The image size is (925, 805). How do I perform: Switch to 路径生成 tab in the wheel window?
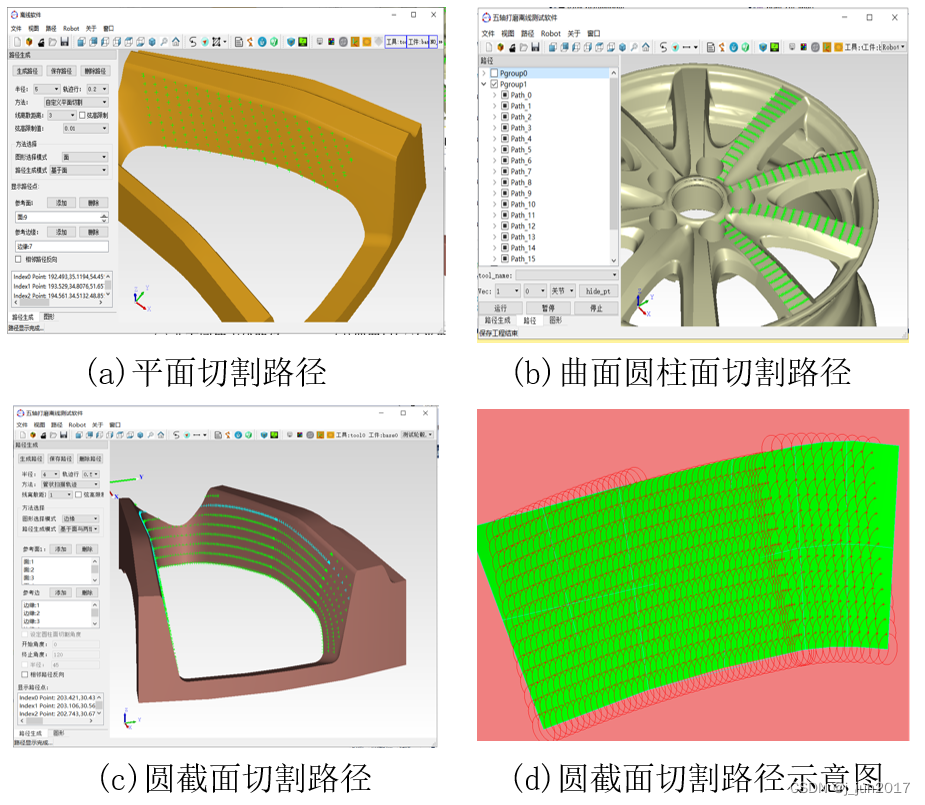496,320
